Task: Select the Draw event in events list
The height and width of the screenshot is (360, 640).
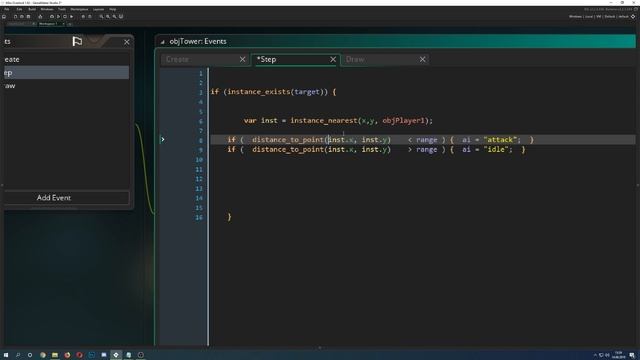Action: [x=67, y=86]
